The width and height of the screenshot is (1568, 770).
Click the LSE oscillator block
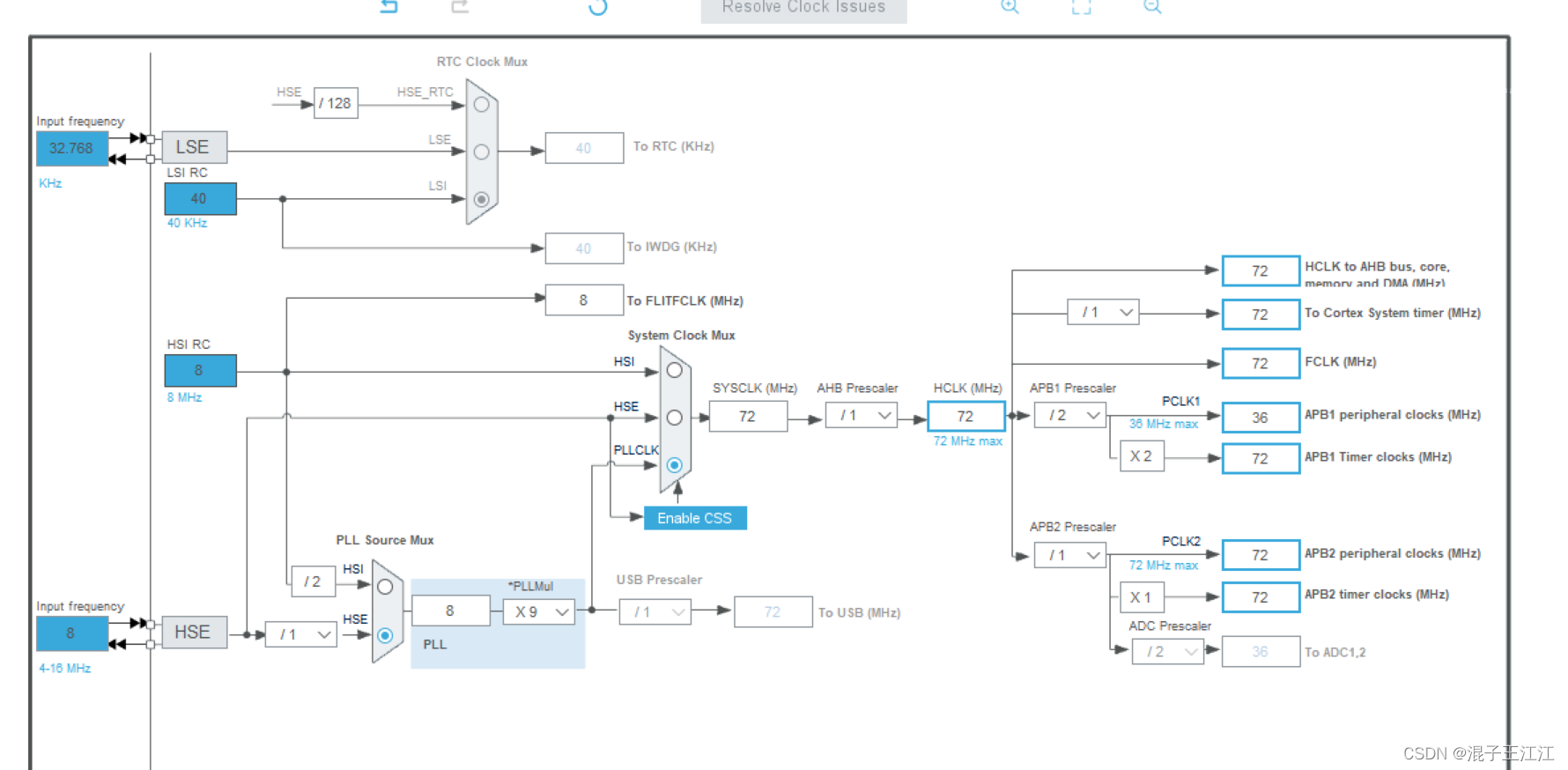point(194,147)
